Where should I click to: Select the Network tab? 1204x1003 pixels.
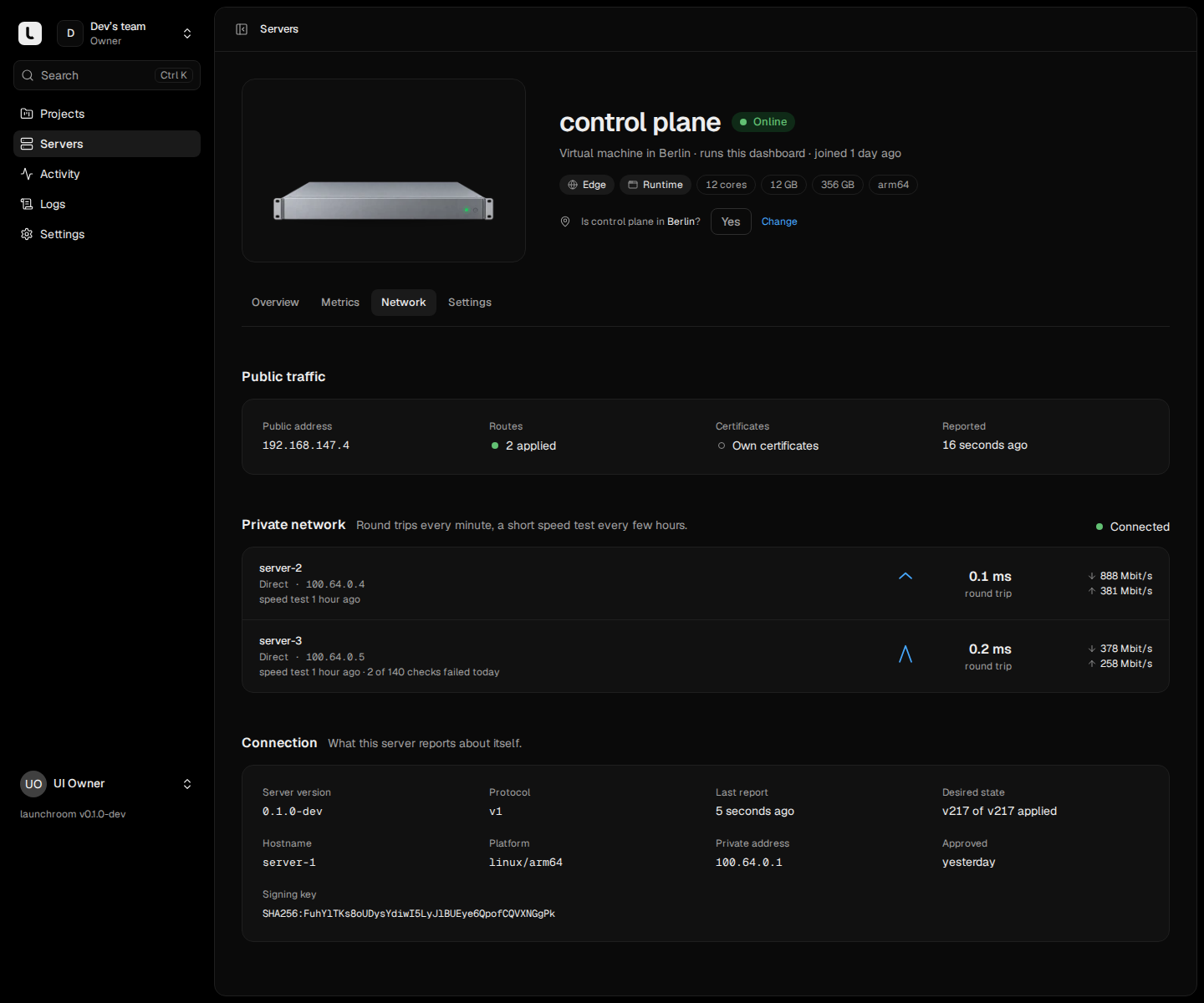404,303
